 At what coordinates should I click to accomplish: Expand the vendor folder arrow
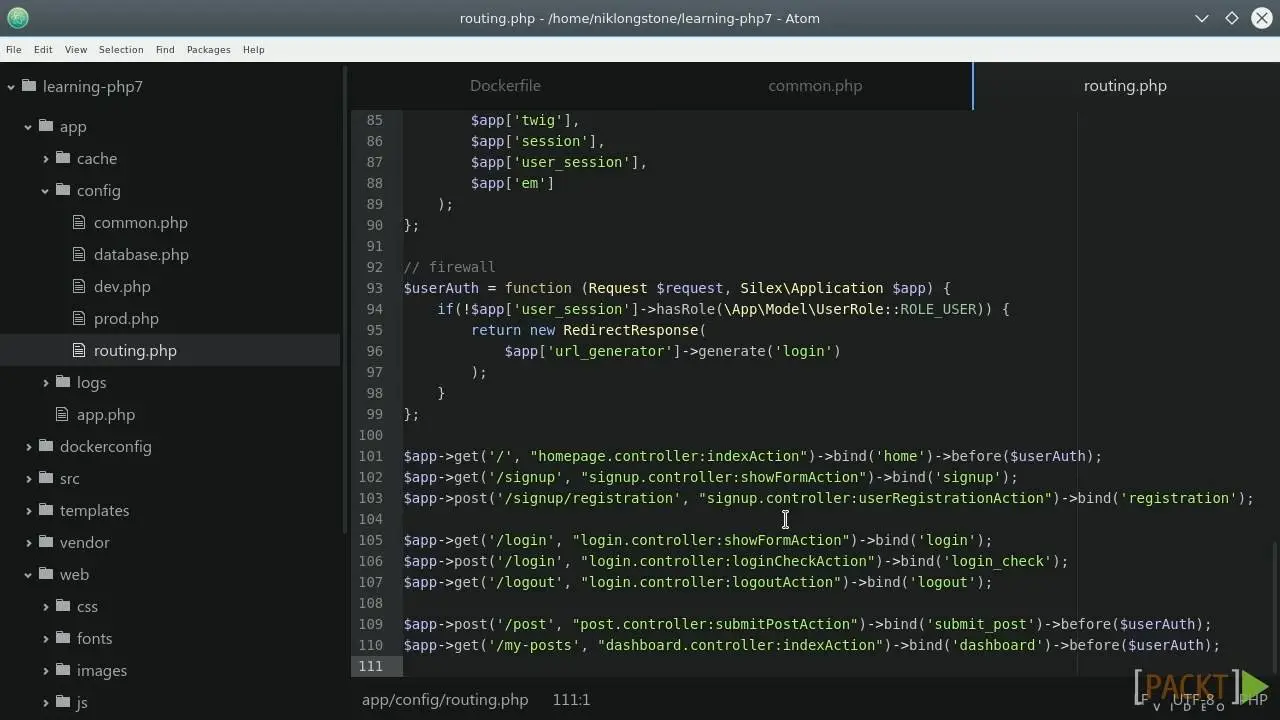[x=28, y=542]
